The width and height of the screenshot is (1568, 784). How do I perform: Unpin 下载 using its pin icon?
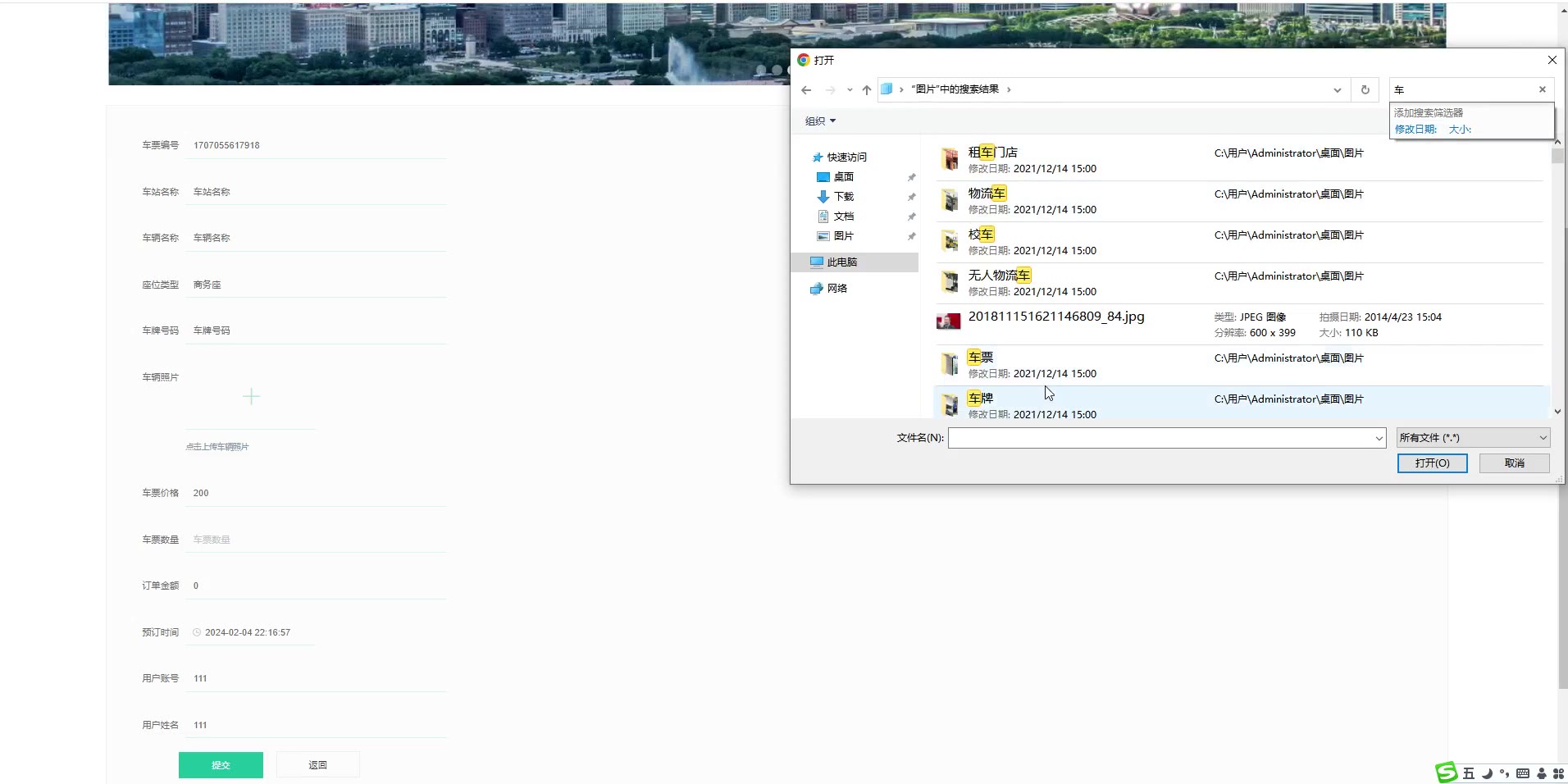click(911, 197)
